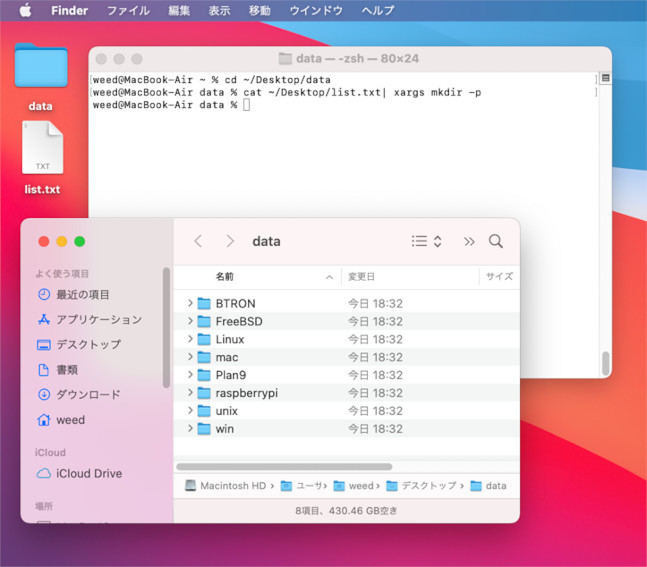Open the Finder menu in menu bar

coord(69,10)
